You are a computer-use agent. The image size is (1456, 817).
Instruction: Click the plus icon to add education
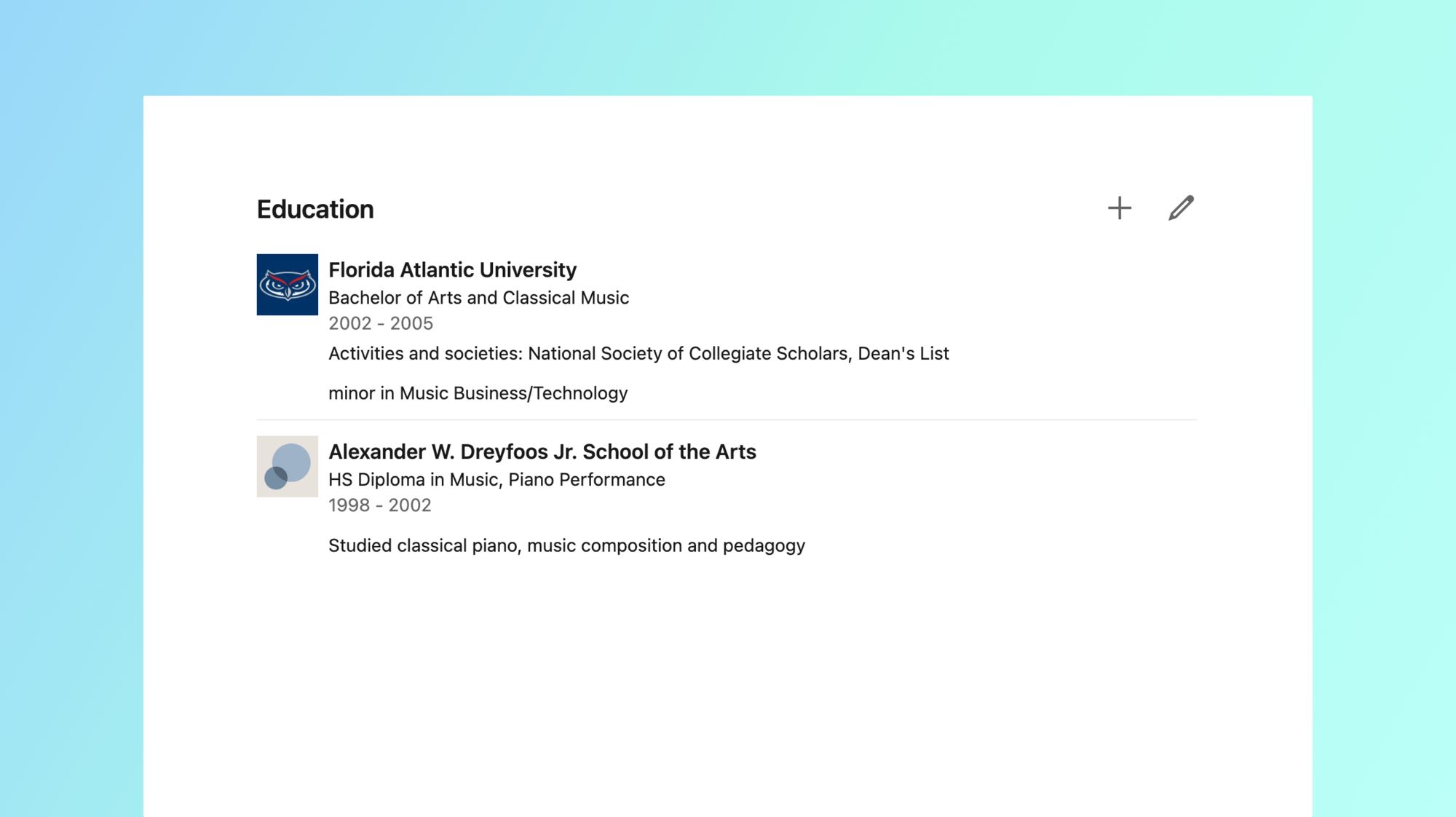(1120, 208)
